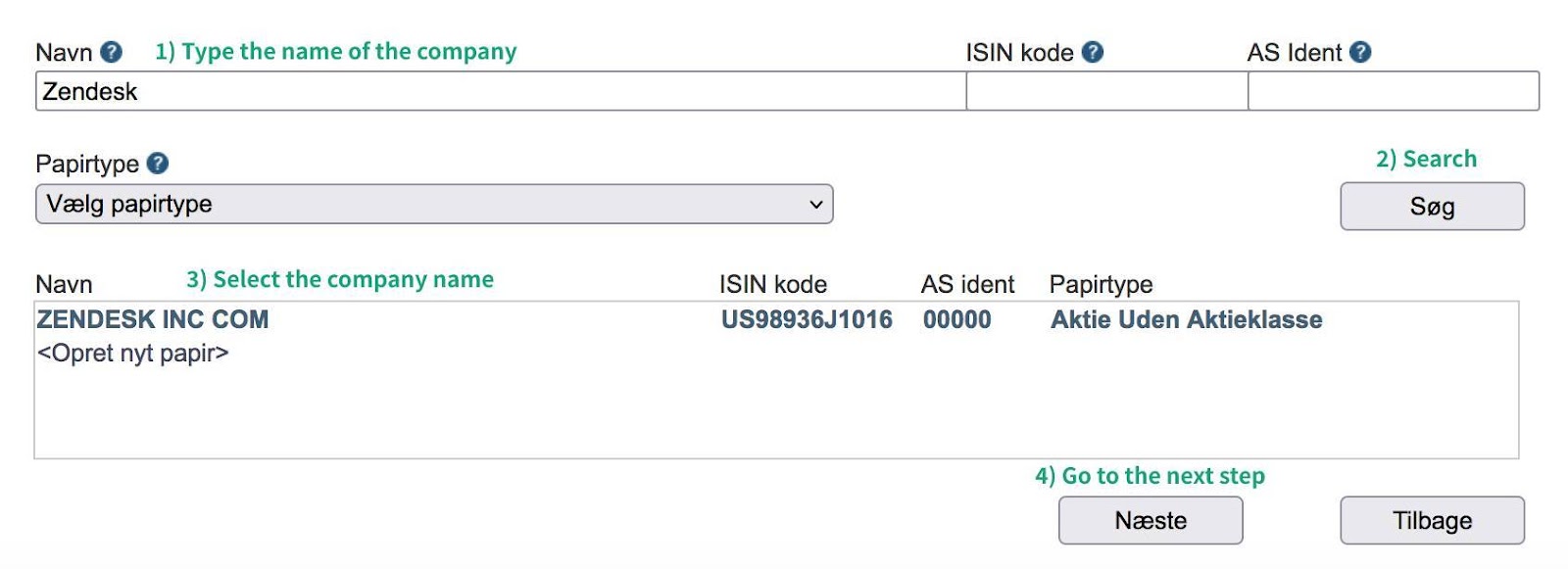Screen dimensions: 1568x569
Task: Click the ISIN kode results column header
Action: tap(773, 284)
